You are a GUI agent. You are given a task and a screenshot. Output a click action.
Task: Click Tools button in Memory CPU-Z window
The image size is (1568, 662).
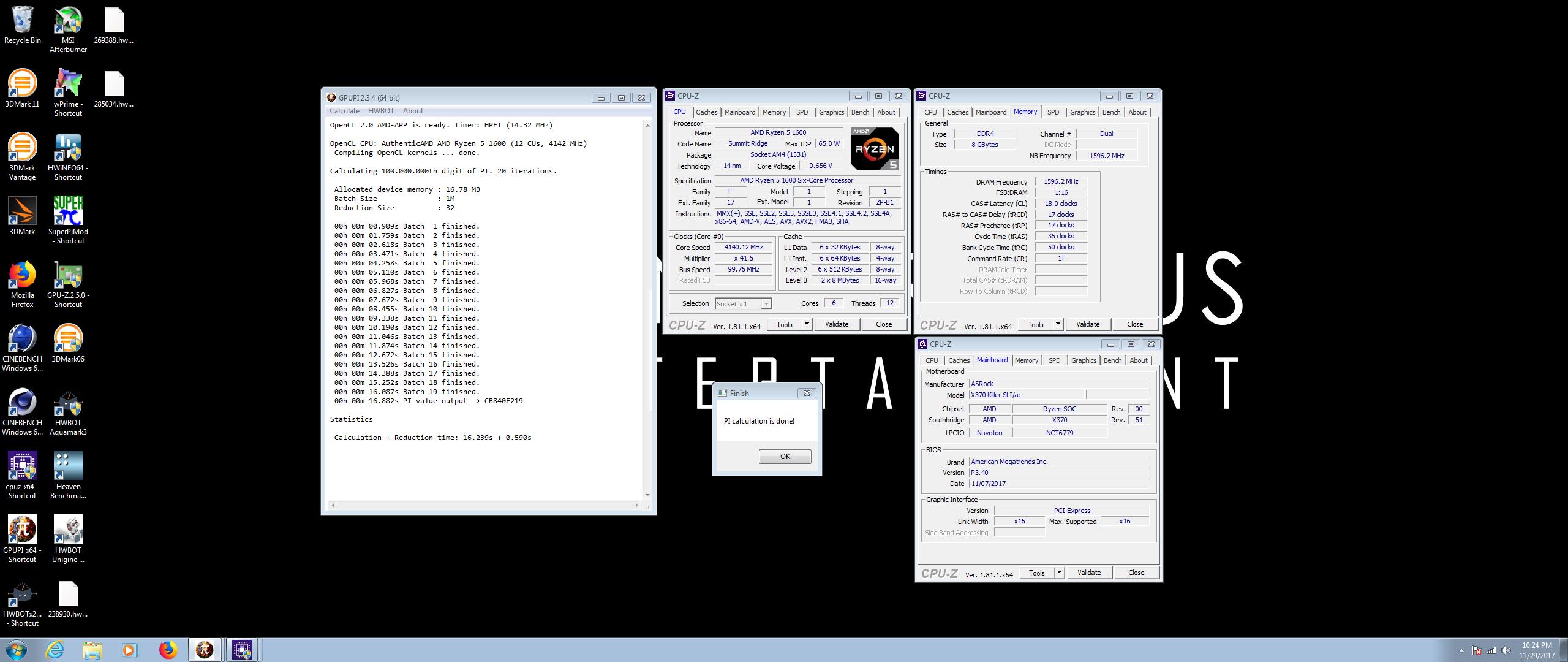click(1035, 324)
